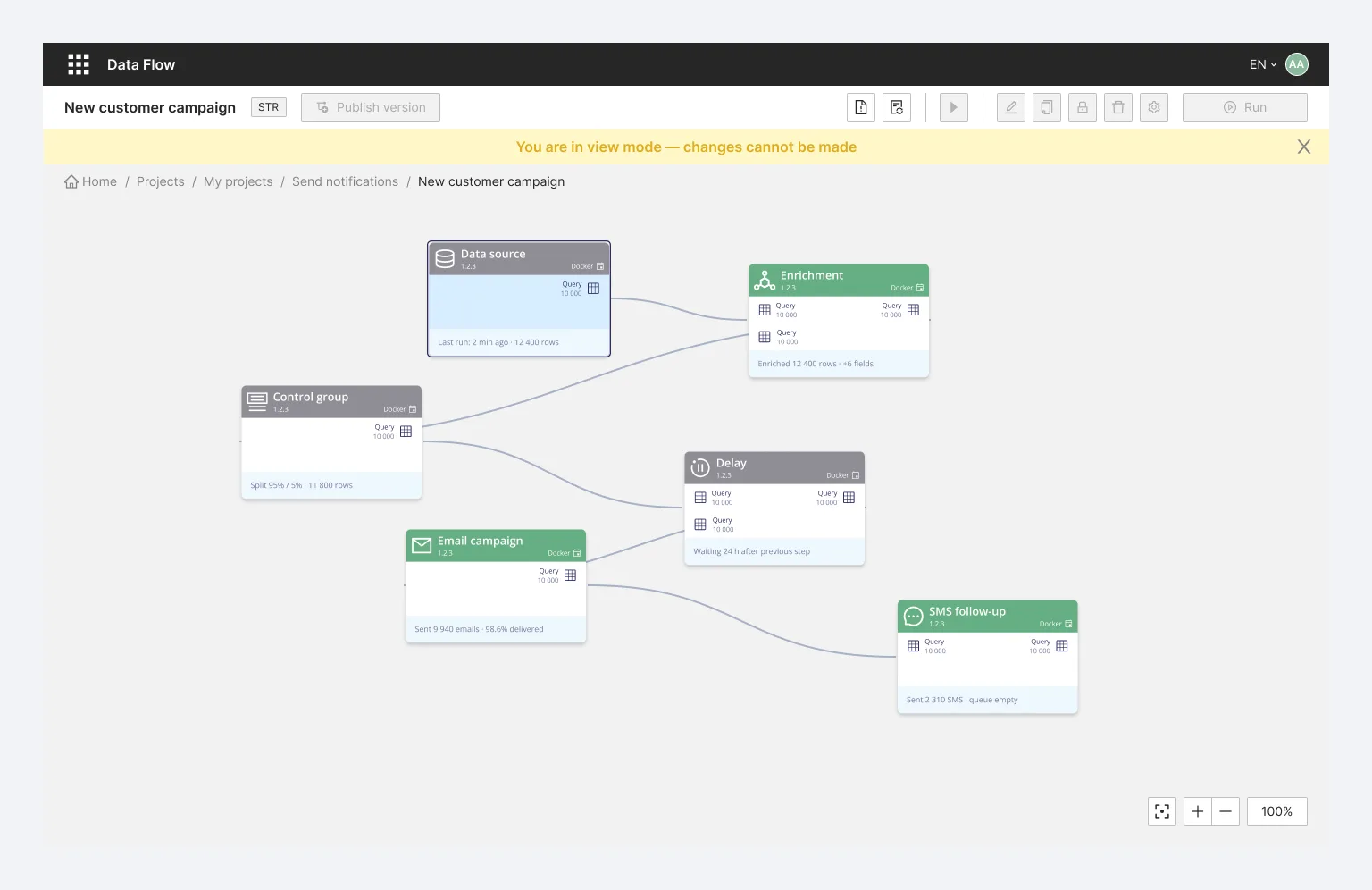
Task: Open the gear settings icon
Action: coord(1154,107)
